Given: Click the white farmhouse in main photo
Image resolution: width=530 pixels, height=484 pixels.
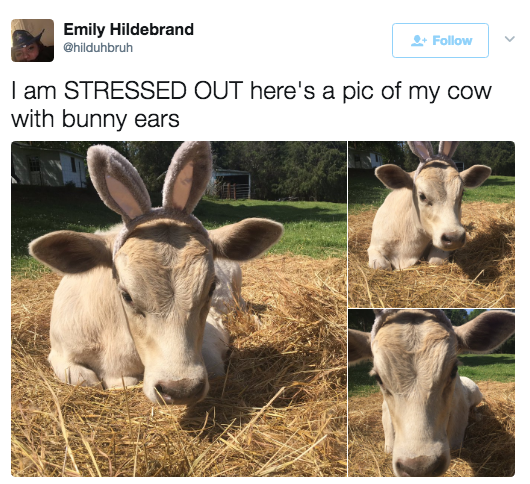Looking at the screenshot, I should (x=49, y=165).
